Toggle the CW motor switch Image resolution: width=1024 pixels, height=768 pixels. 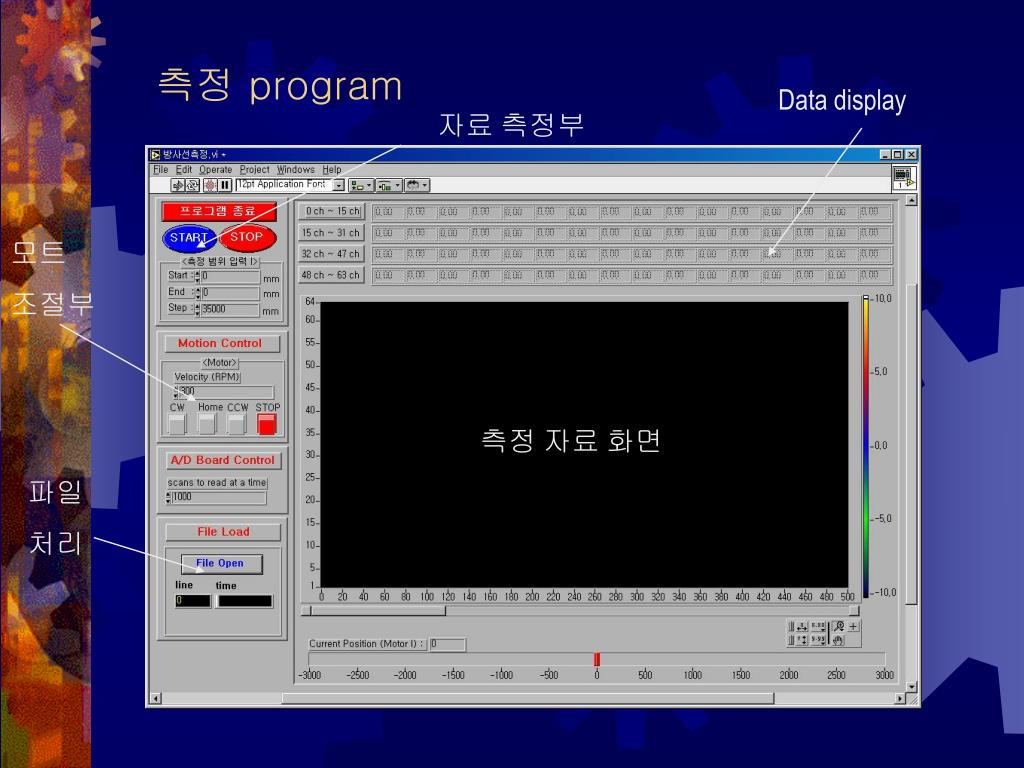(177, 424)
